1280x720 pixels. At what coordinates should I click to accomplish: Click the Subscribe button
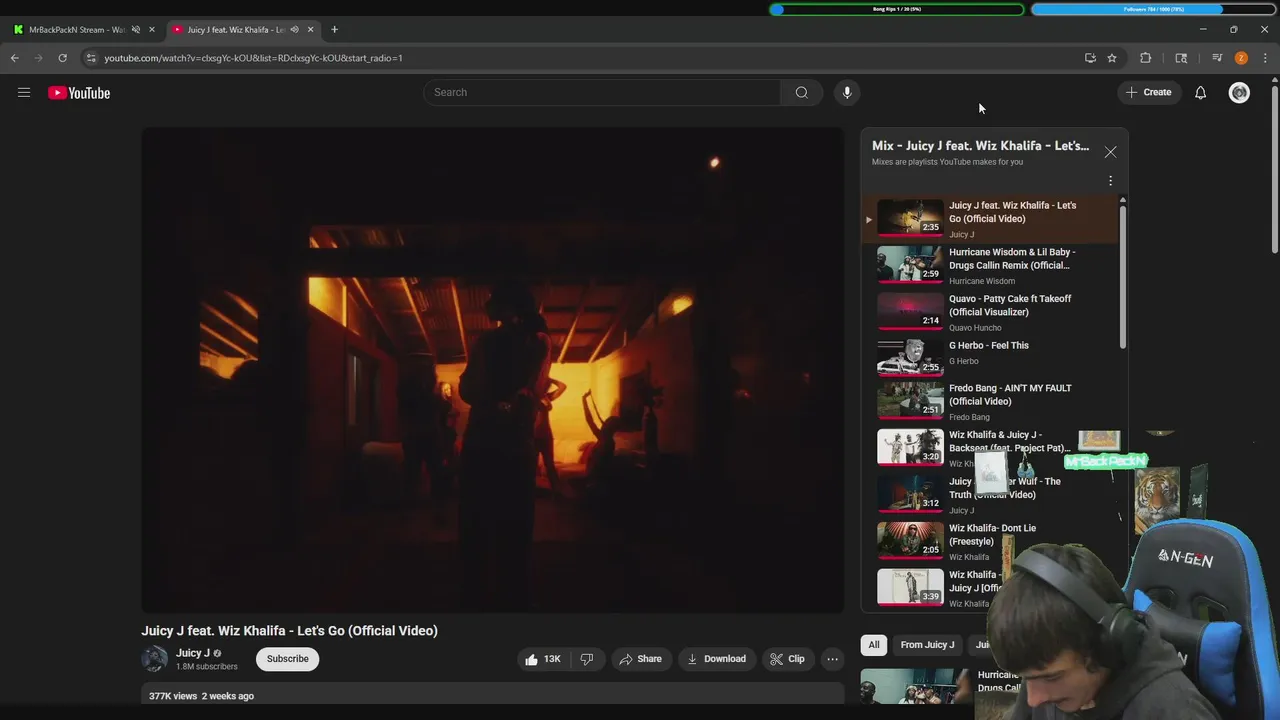pyautogui.click(x=287, y=659)
